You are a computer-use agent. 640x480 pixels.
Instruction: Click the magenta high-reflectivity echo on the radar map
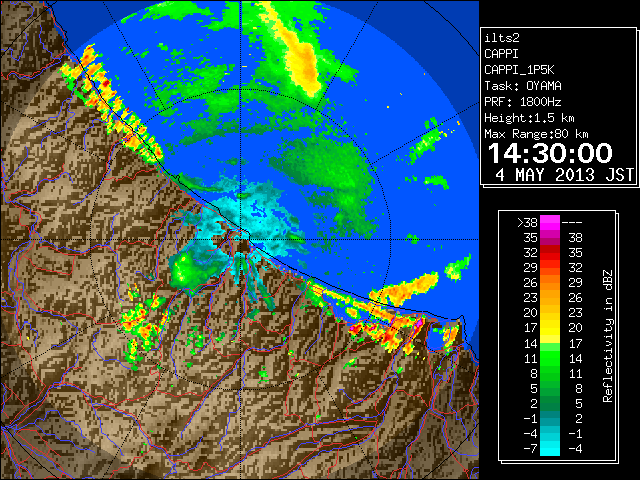(x=419, y=324)
